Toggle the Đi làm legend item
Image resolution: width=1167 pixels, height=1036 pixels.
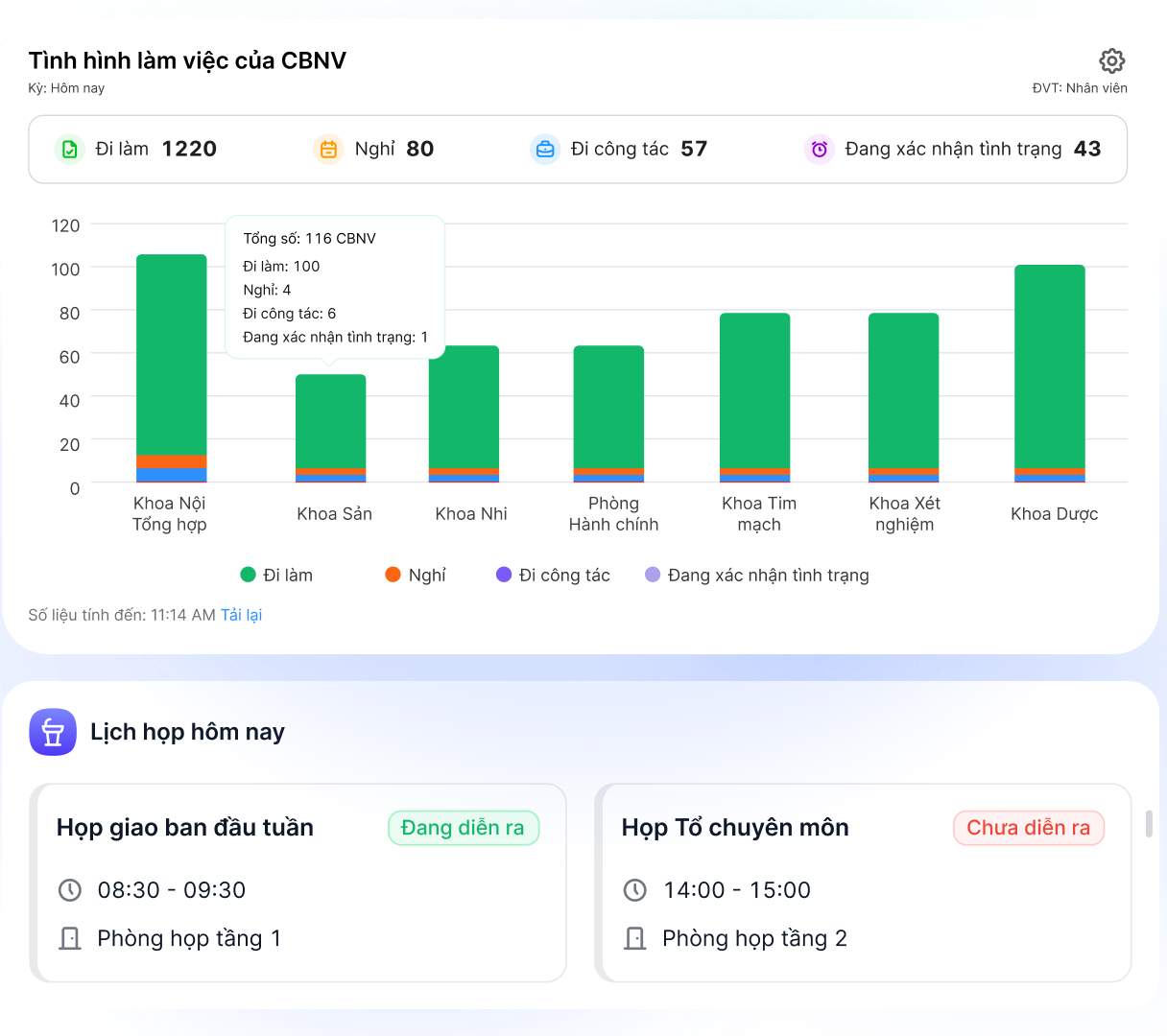coord(276,575)
